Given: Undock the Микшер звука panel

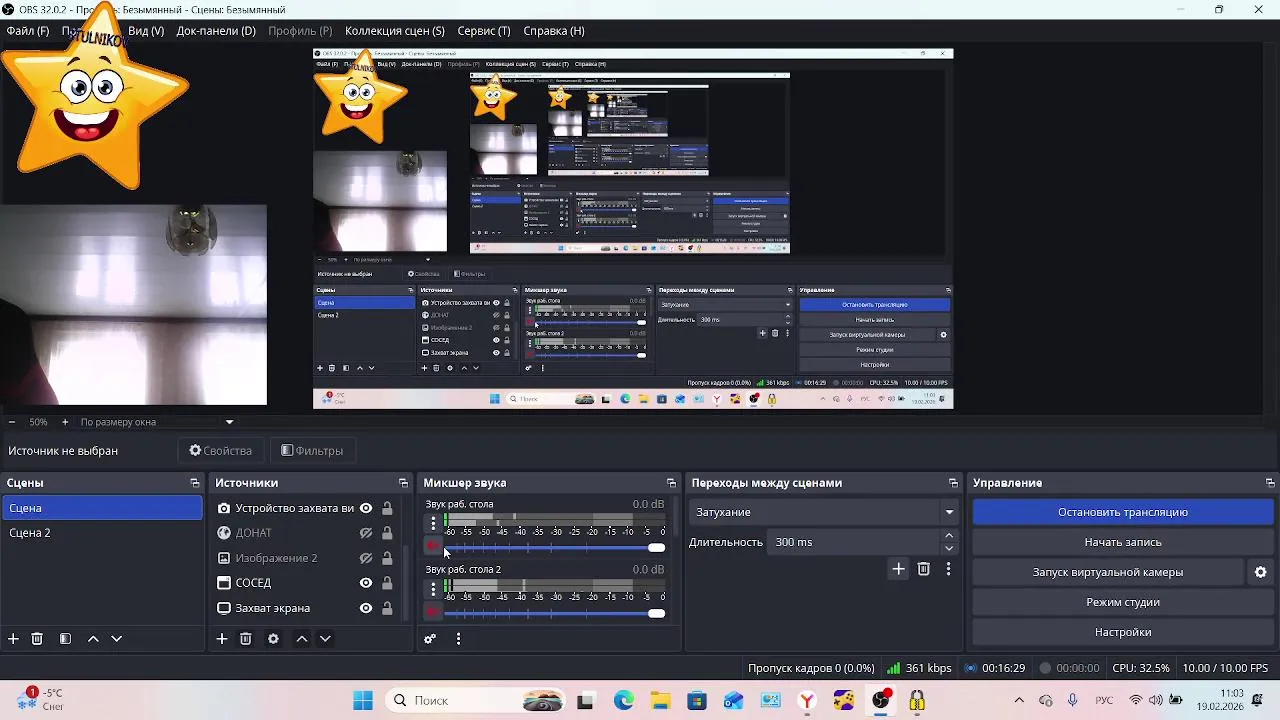Looking at the screenshot, I should [671, 483].
